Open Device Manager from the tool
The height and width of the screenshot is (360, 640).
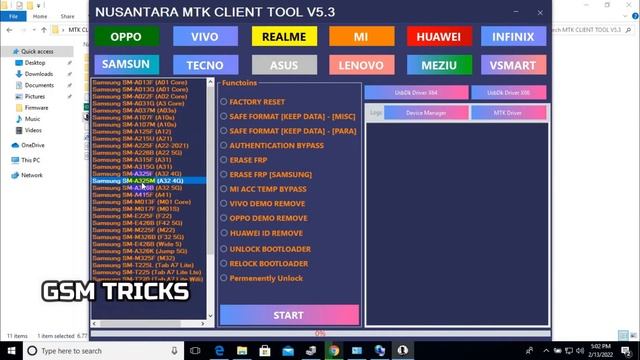pyautogui.click(x=426, y=113)
